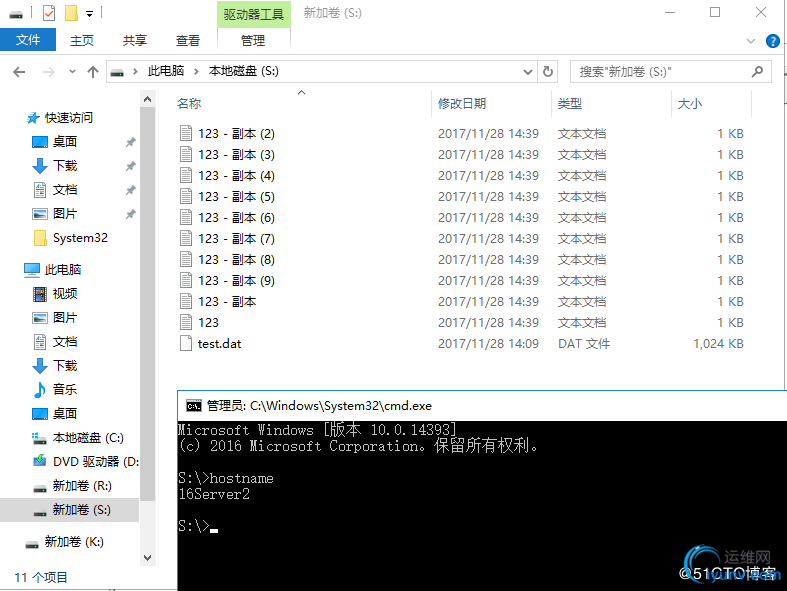Select file 123 - 副本 (4)
The width and height of the screenshot is (787, 591).
[x=236, y=176]
